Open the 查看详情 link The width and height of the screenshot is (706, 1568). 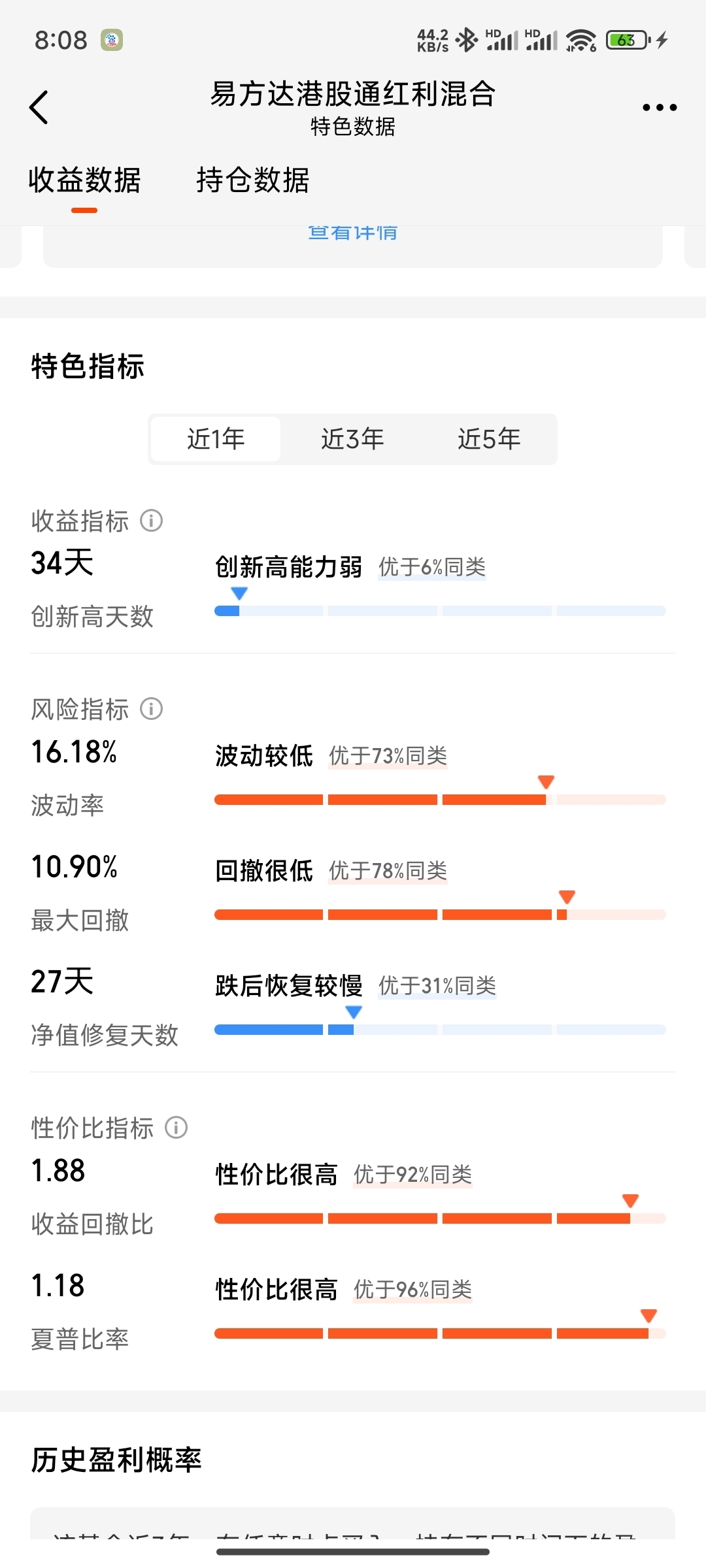(352, 233)
